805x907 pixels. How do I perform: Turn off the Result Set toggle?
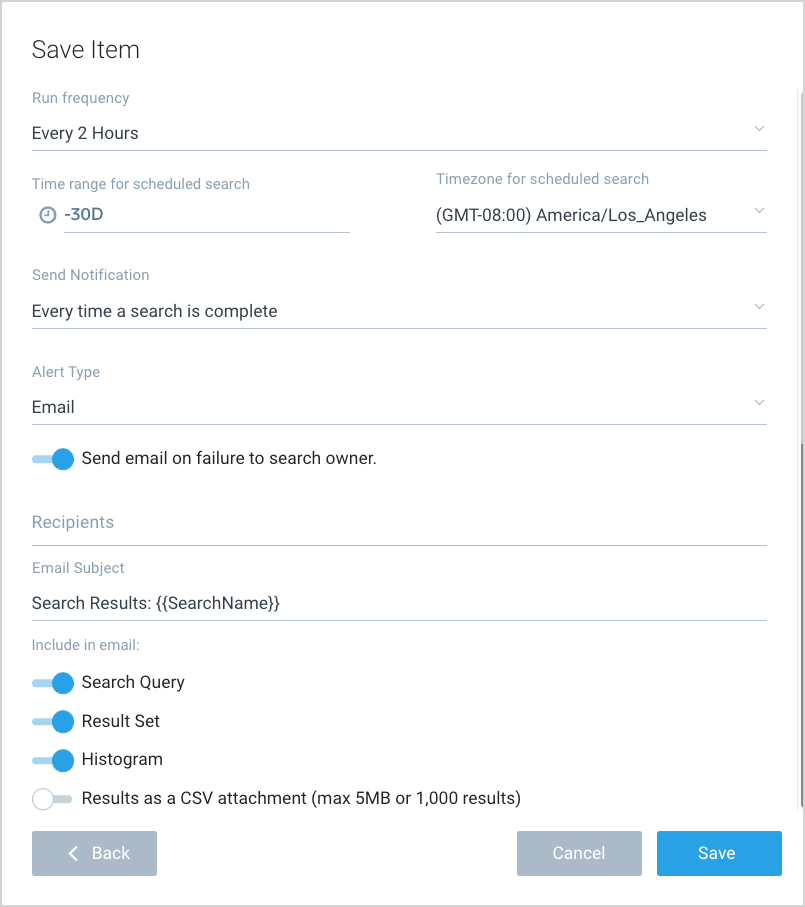point(53,721)
